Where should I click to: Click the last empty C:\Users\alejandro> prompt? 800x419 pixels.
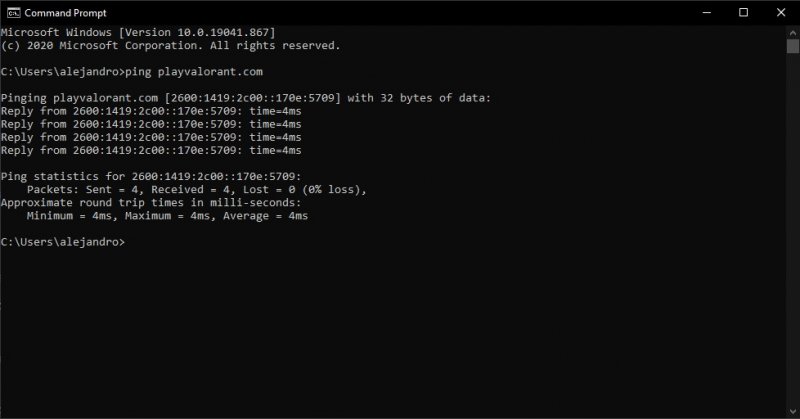[63, 242]
